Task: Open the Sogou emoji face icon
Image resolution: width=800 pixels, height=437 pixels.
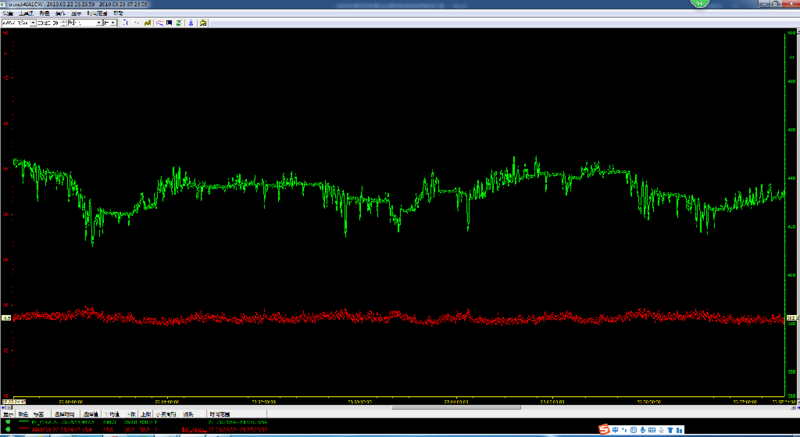Action: [x=634, y=430]
